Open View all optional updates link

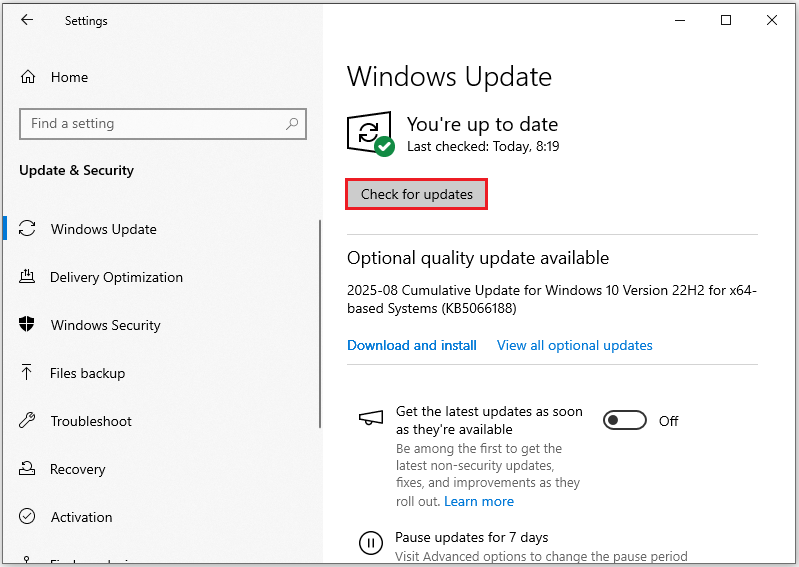[574, 345]
